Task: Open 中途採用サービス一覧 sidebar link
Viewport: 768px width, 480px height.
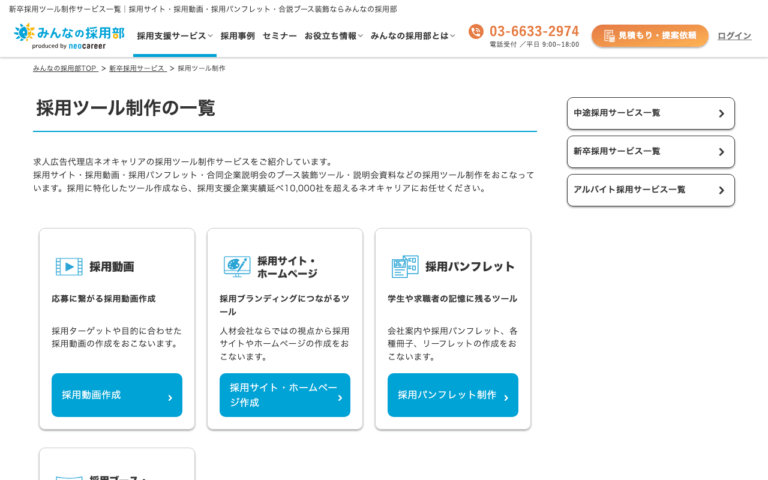Action: (651, 114)
